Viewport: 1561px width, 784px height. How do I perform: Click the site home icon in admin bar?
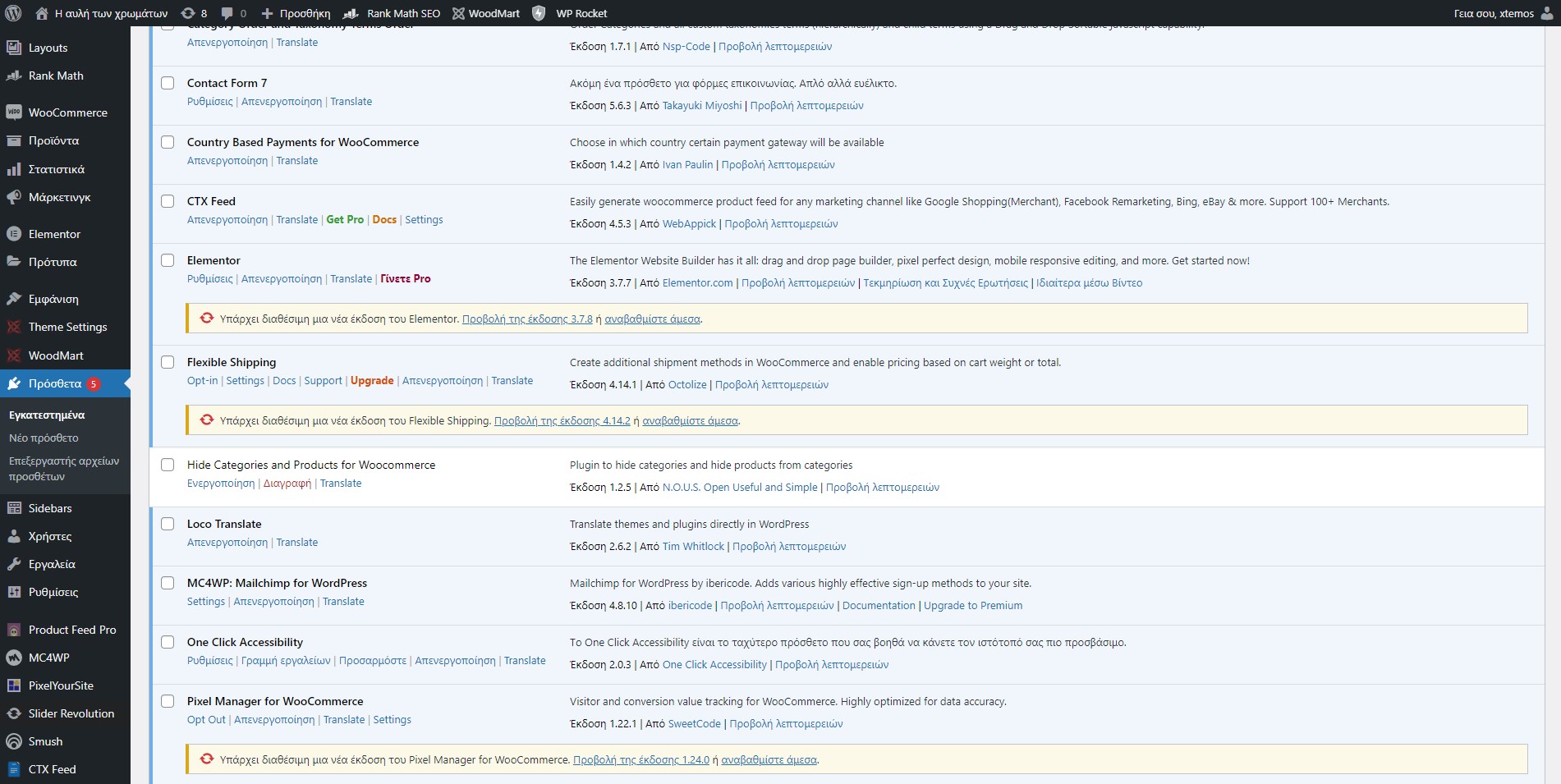(42, 13)
